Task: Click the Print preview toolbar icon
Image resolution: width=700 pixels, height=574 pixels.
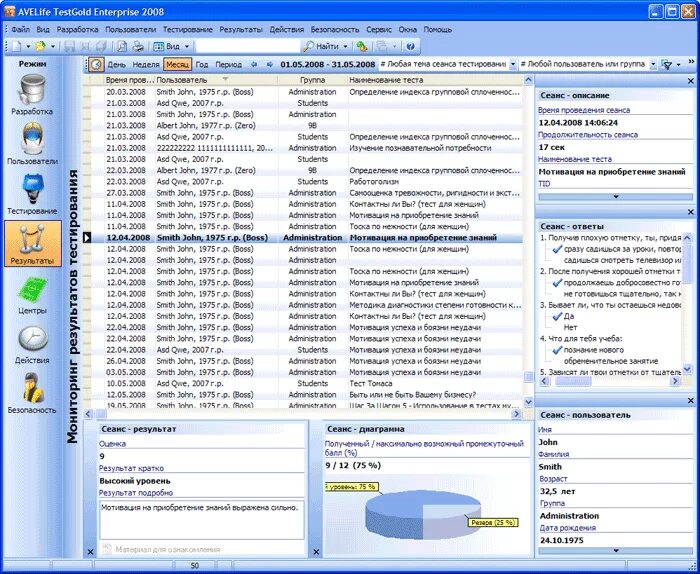Action: tap(122, 46)
